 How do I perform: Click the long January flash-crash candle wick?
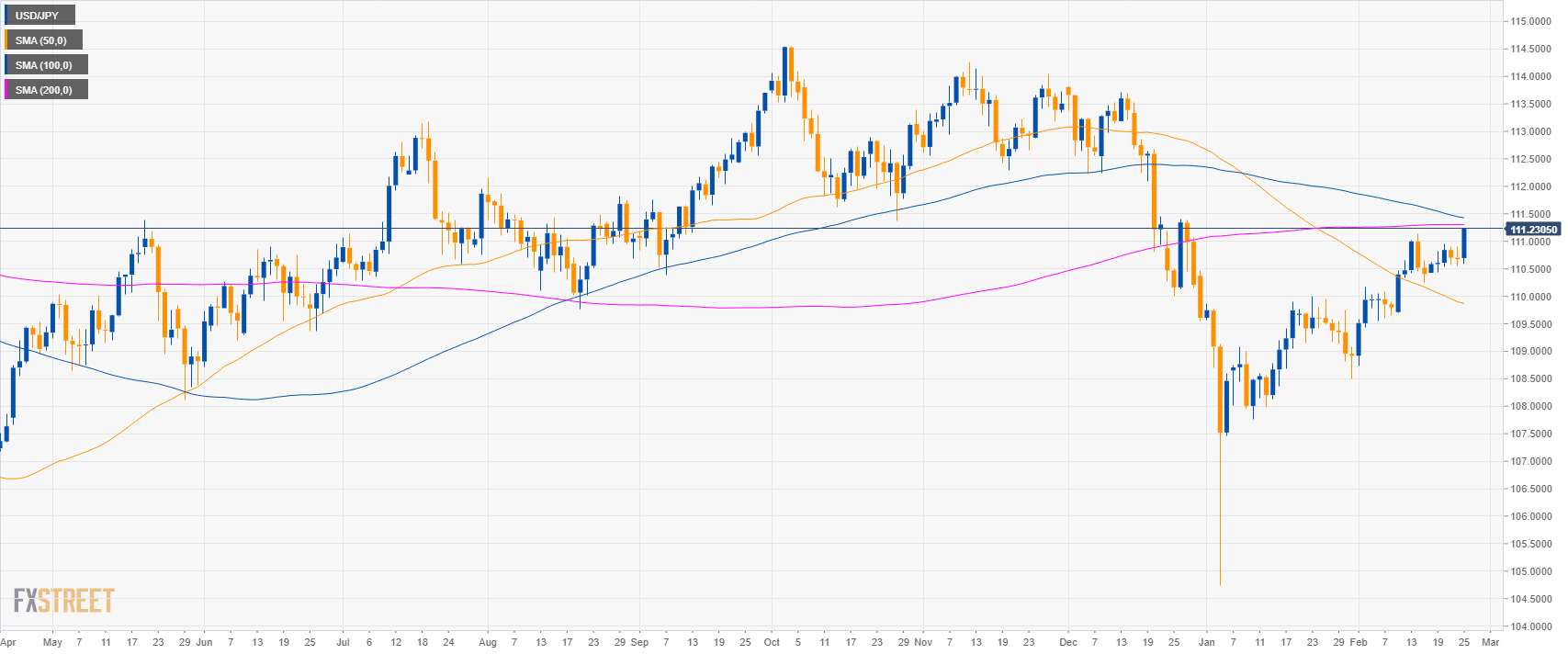click(1220, 514)
